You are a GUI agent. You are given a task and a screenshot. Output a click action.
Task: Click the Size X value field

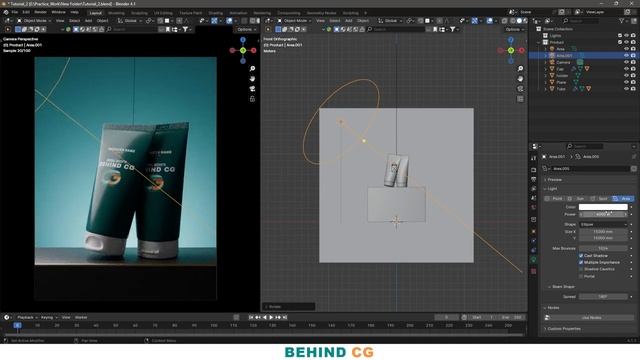coord(603,231)
